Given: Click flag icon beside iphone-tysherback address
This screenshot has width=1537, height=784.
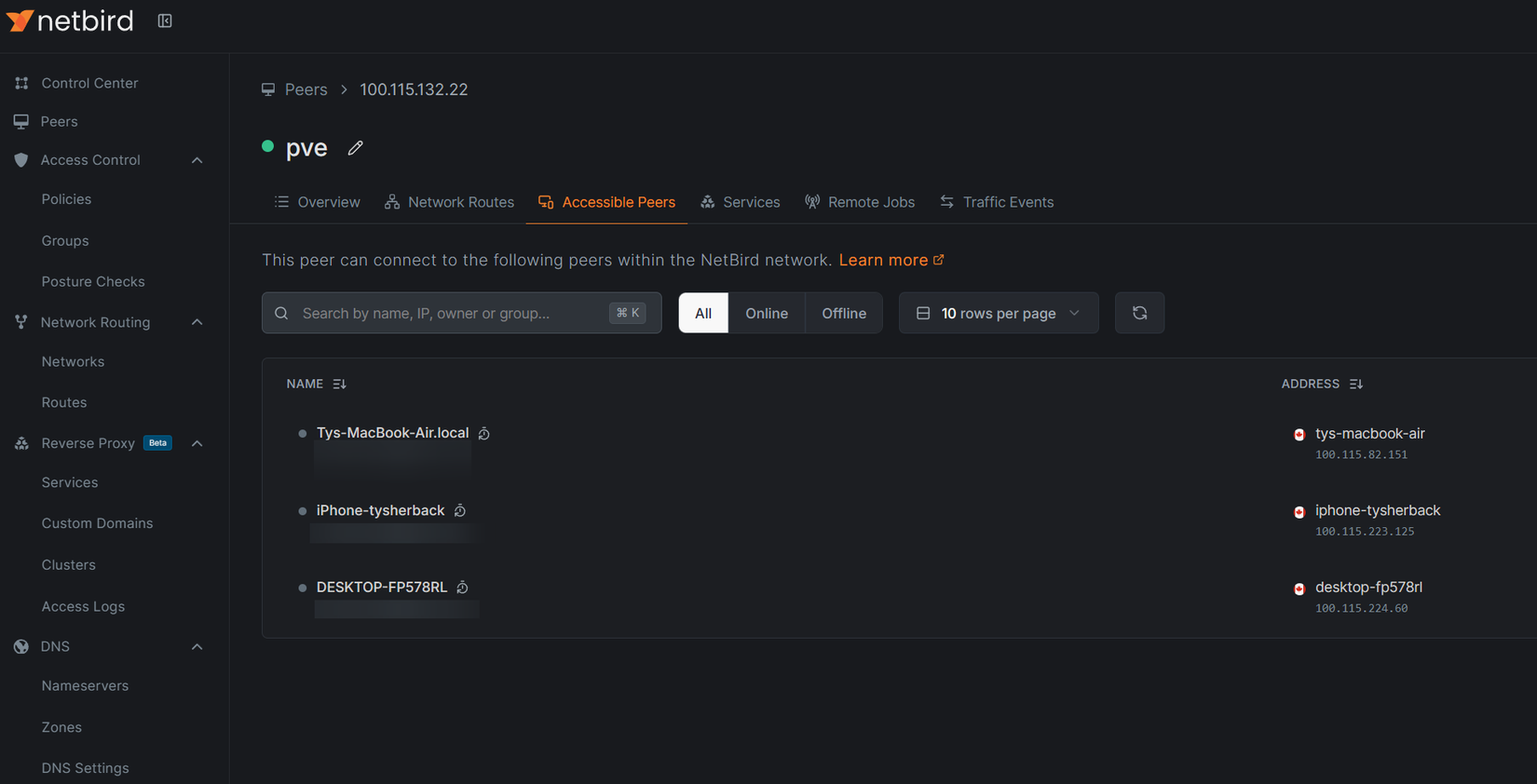Looking at the screenshot, I should coord(1299,512).
